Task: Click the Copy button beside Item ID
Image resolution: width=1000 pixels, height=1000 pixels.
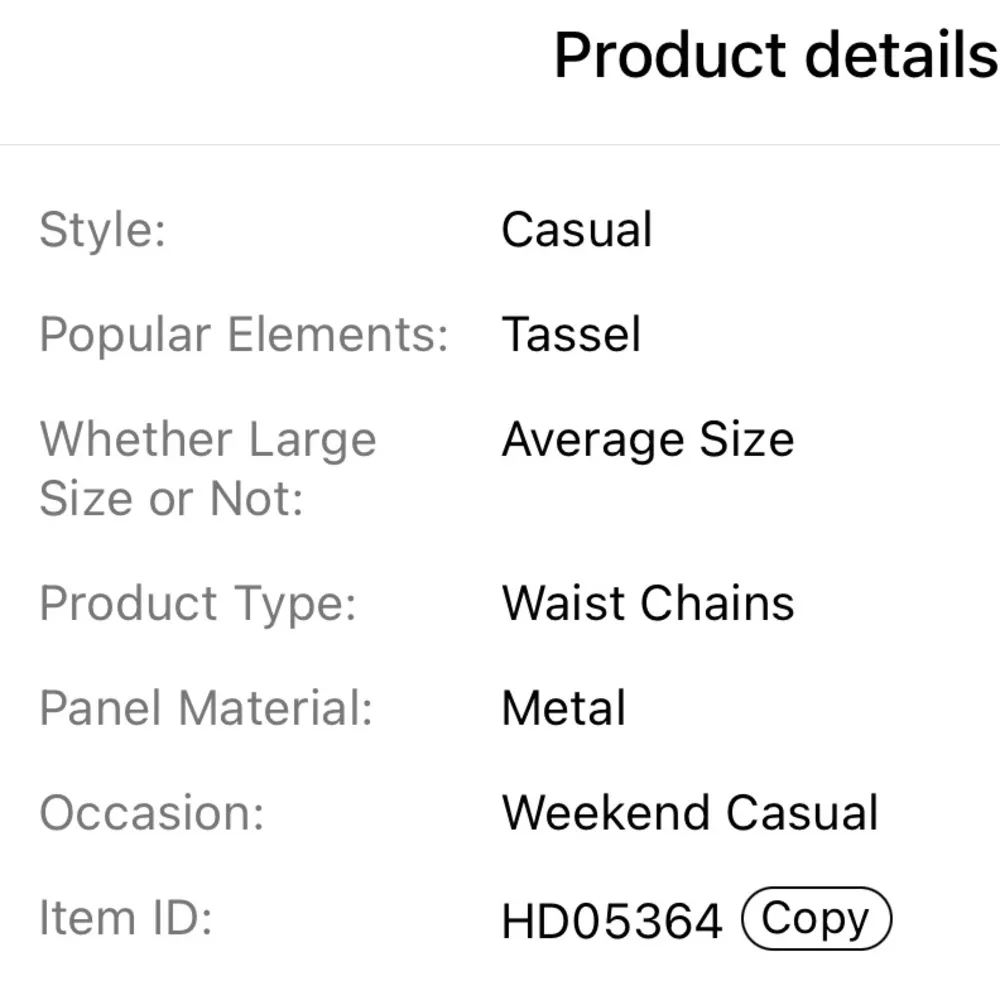Action: tap(815, 918)
